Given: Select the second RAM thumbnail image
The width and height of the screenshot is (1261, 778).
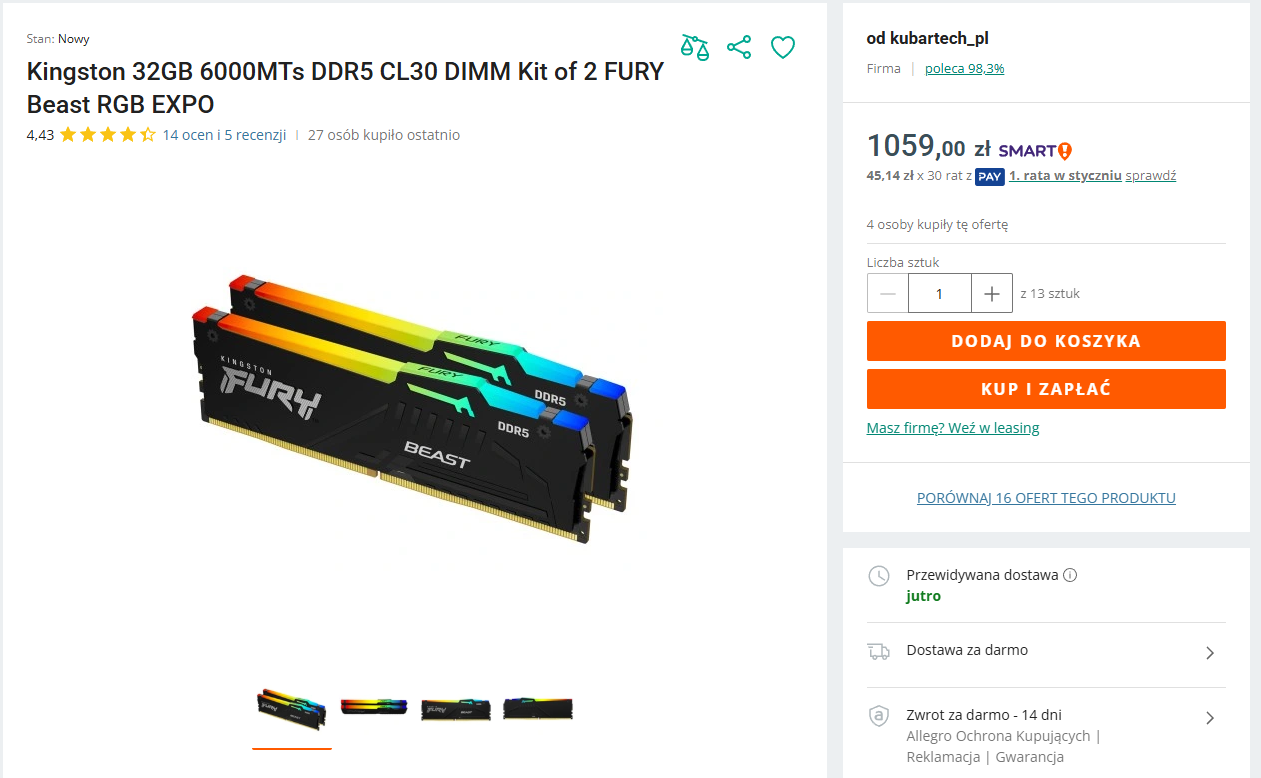Looking at the screenshot, I should pos(374,706).
